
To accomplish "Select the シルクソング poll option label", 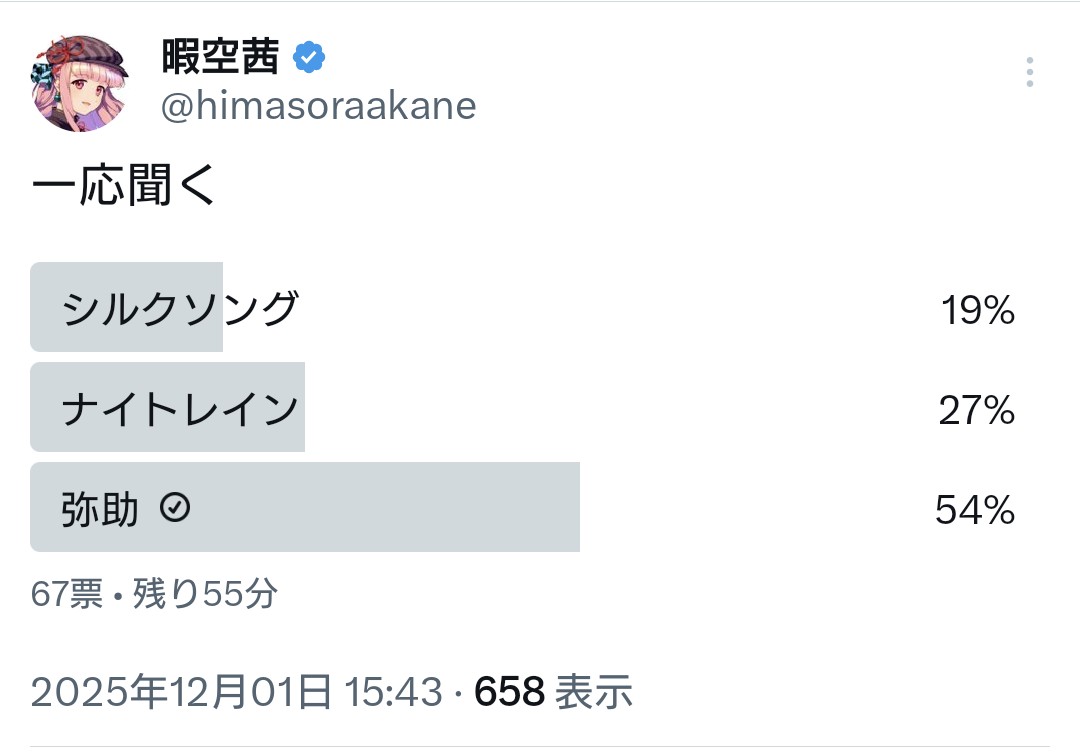I will click(x=180, y=309).
